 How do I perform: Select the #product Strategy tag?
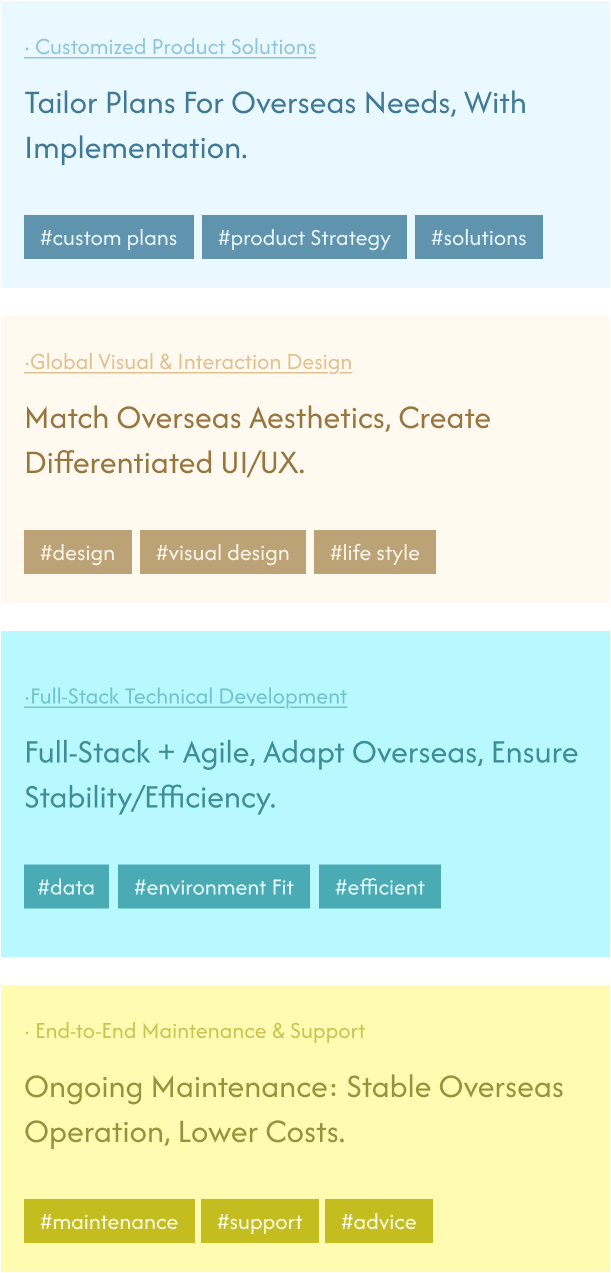click(304, 238)
